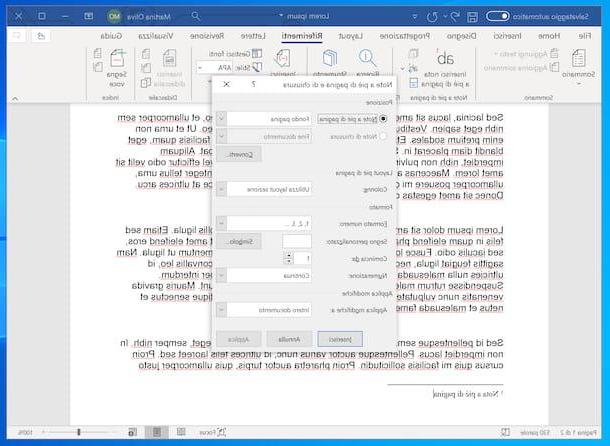610x446 pixels.
Task: Click the Aggiorna sommario icon
Action: (554, 67)
